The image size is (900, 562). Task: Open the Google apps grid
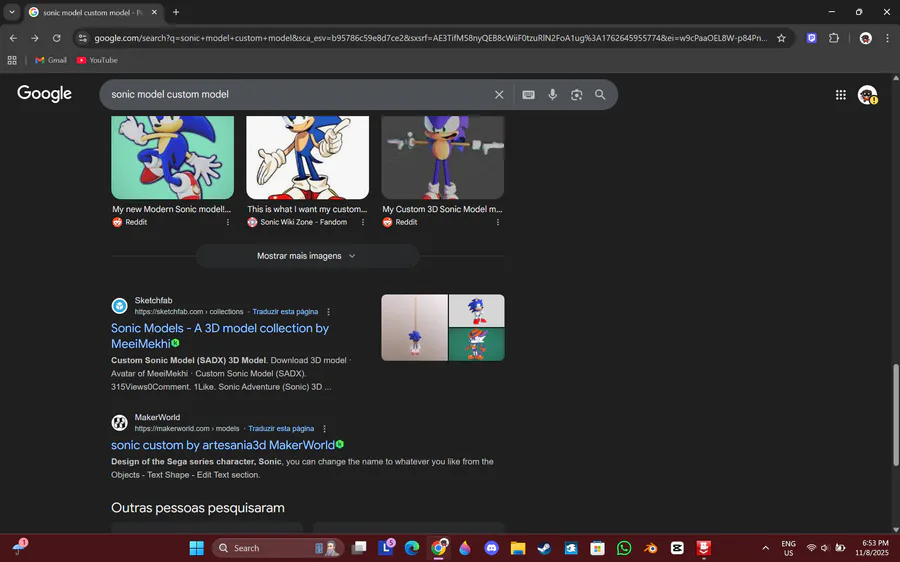click(841, 95)
